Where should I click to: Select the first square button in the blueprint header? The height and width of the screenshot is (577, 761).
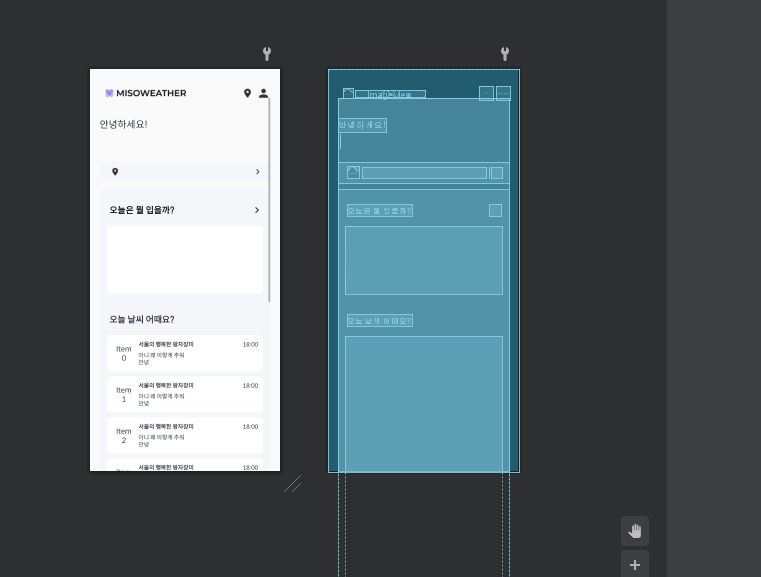tap(486, 93)
